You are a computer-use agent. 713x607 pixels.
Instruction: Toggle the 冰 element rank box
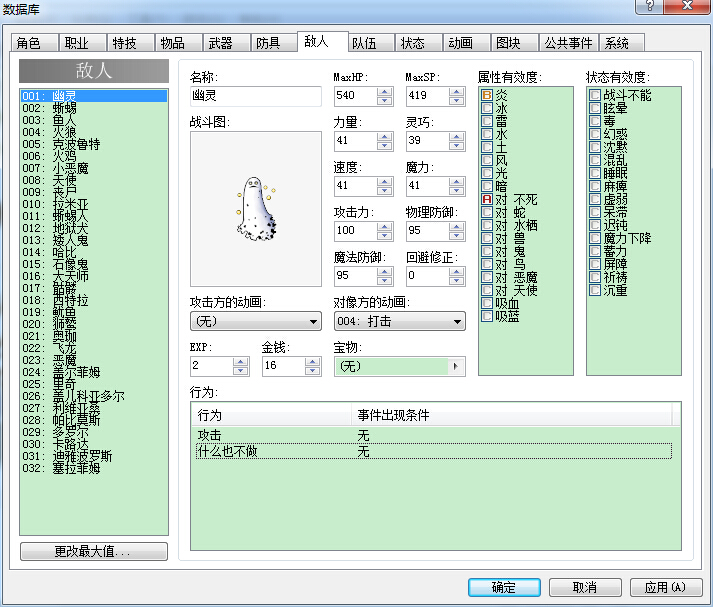(x=487, y=108)
